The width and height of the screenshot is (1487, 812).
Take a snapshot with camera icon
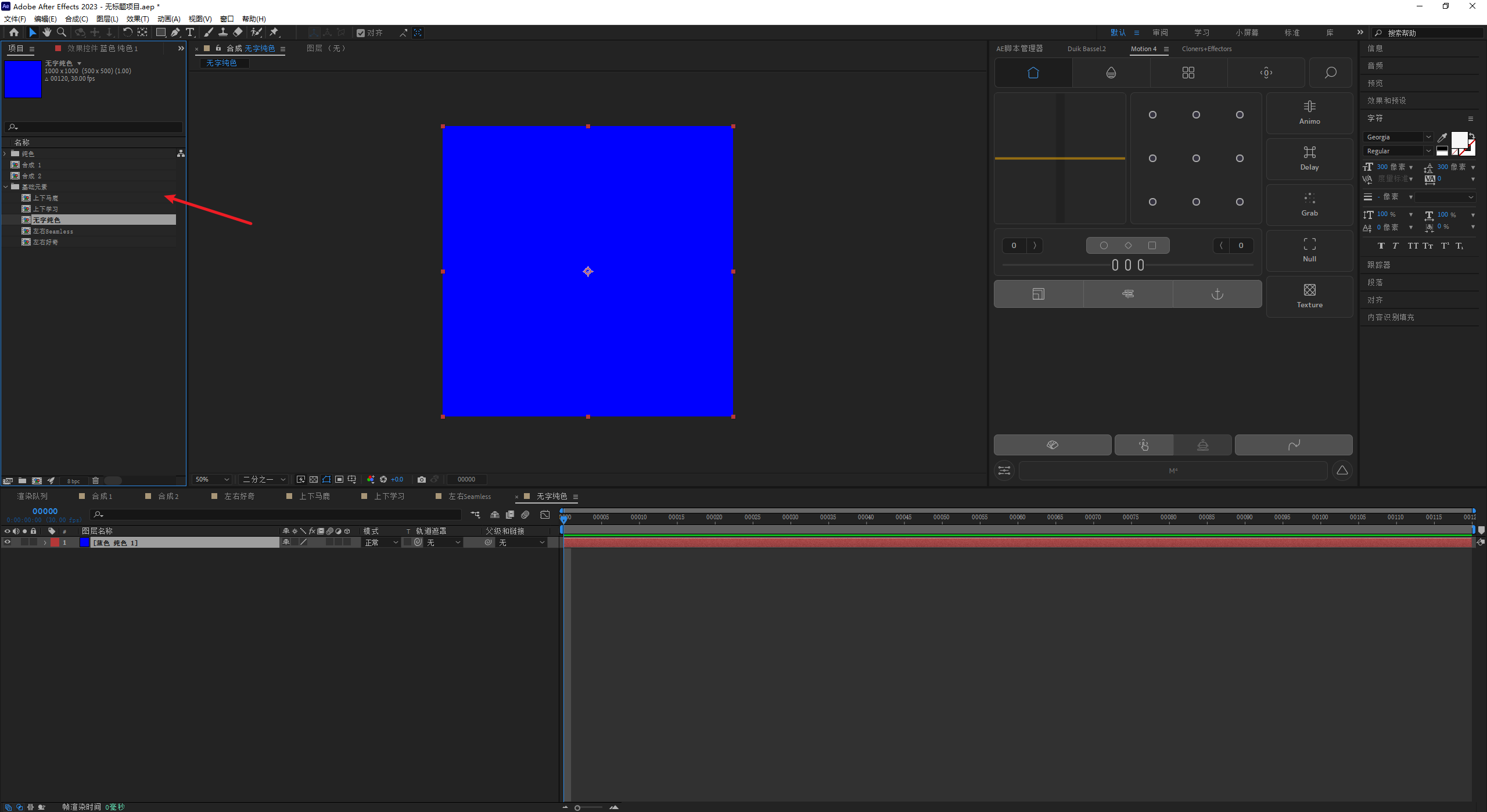click(x=422, y=479)
